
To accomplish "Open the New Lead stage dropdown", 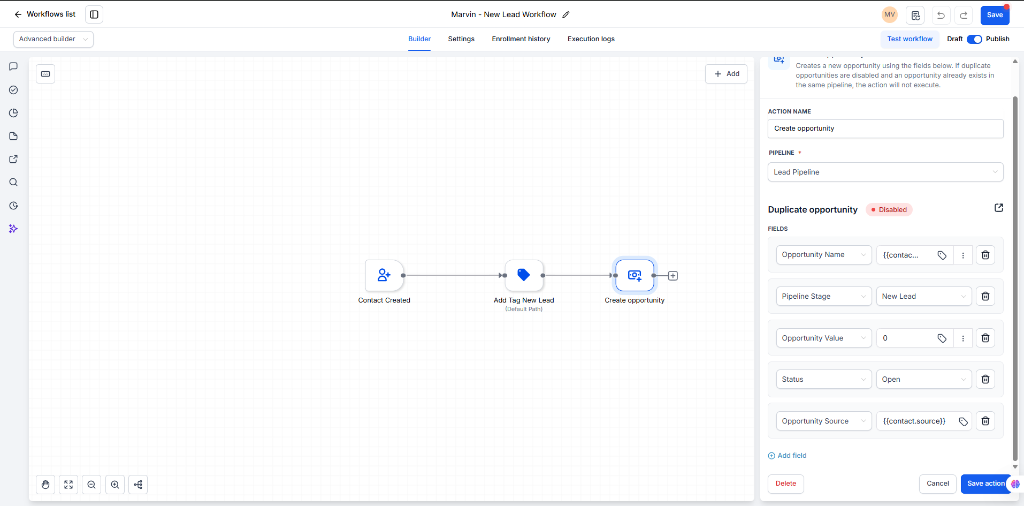I will [x=924, y=296].
